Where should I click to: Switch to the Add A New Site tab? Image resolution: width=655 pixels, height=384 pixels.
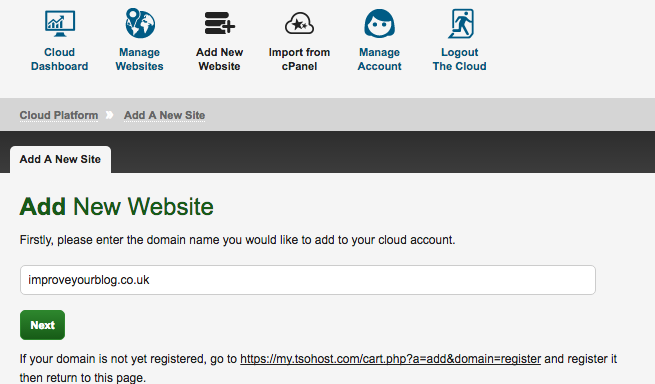pyautogui.click(x=61, y=159)
